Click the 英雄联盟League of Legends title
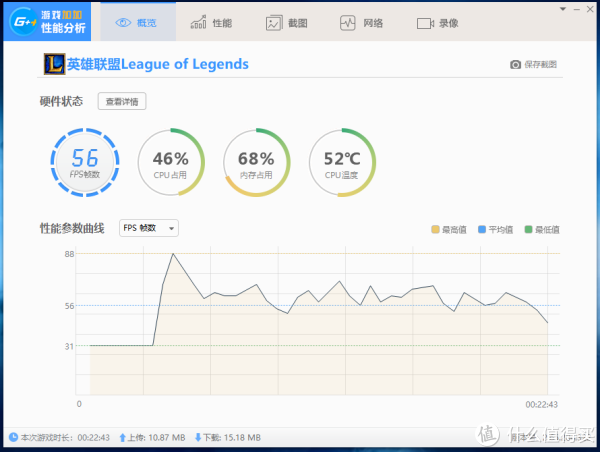 point(158,64)
